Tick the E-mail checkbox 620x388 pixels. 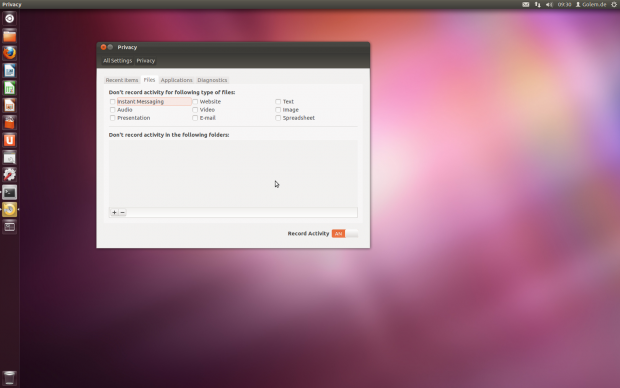coord(195,118)
